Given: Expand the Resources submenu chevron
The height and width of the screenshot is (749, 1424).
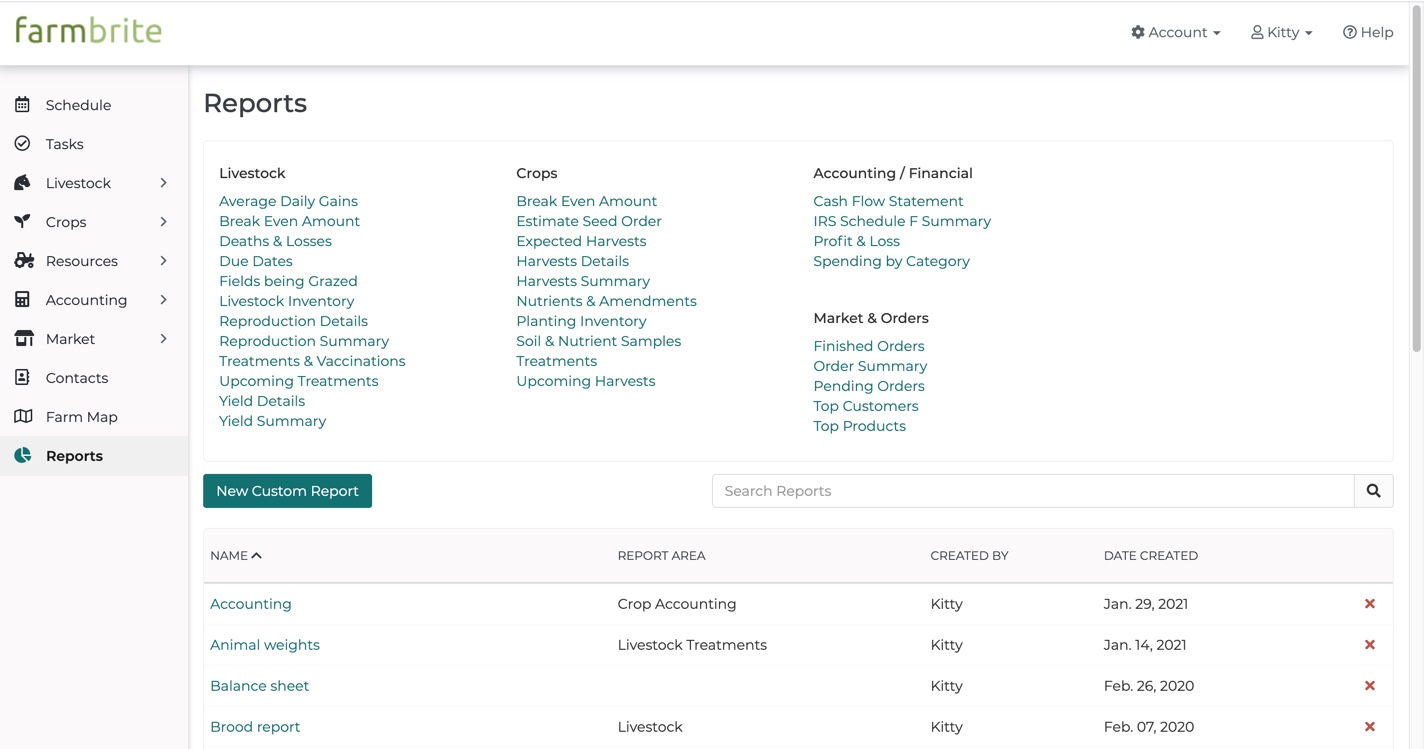Looking at the screenshot, I should tap(163, 261).
